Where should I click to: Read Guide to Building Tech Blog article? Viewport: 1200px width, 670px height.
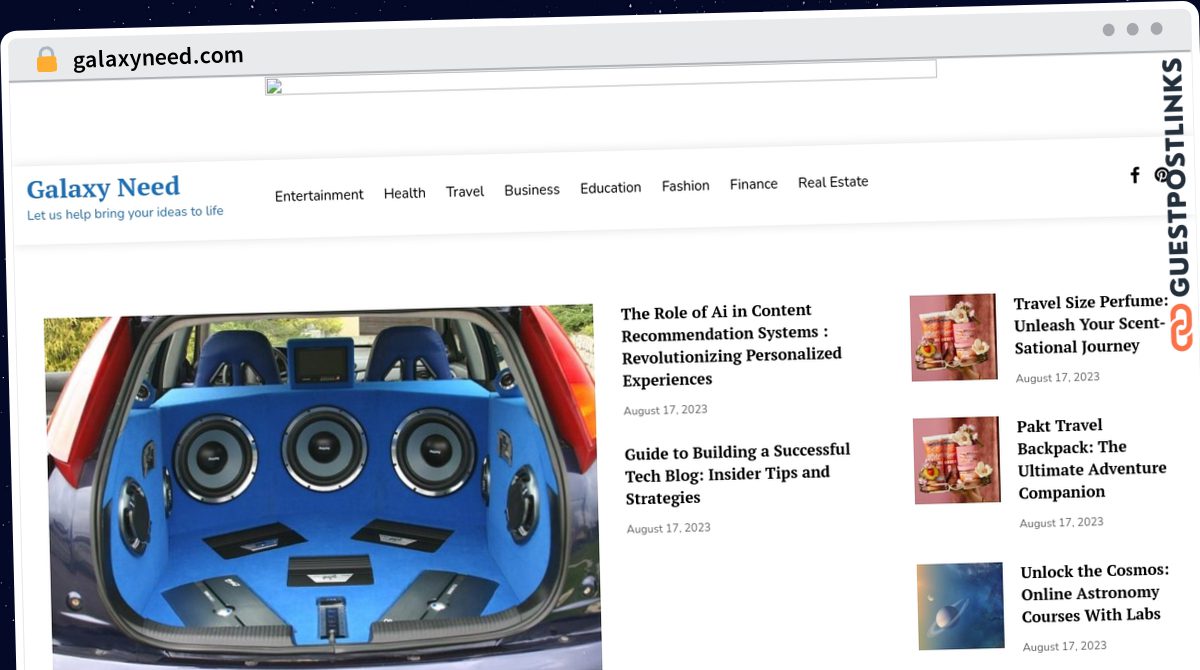pyautogui.click(x=738, y=474)
